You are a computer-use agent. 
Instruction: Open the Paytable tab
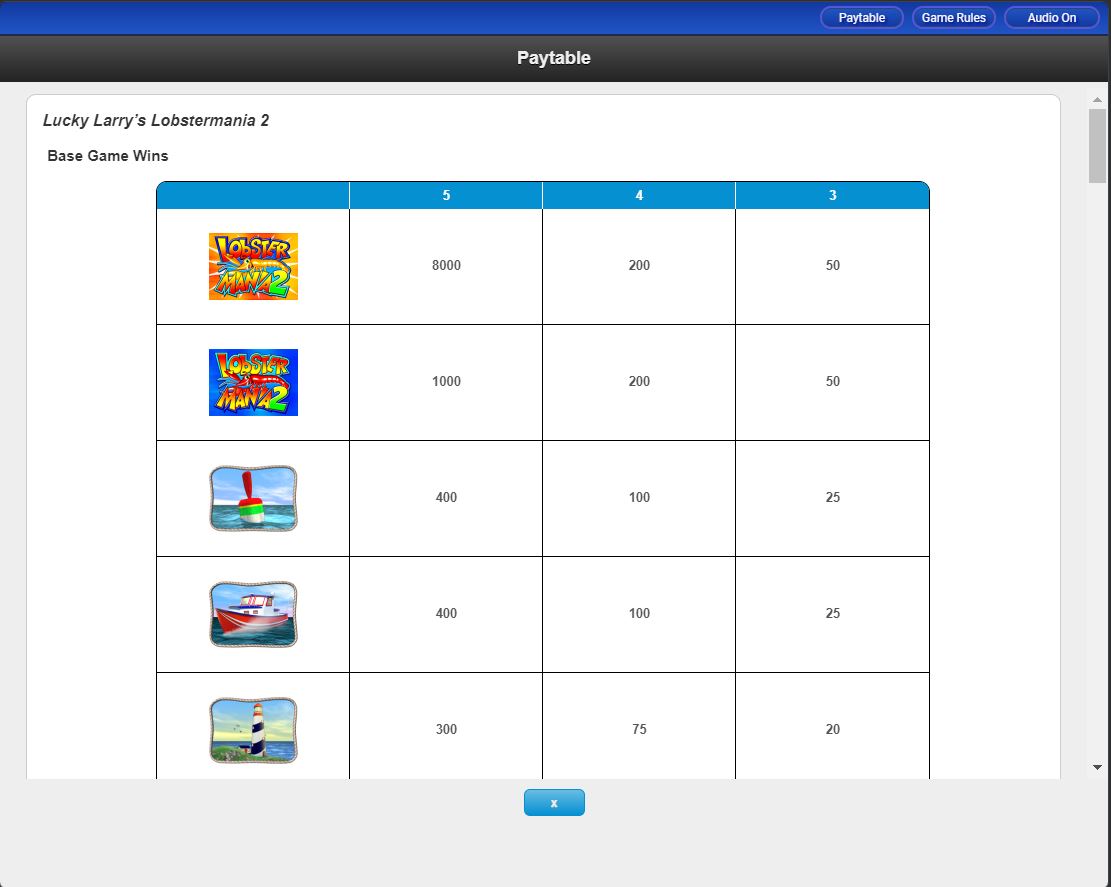click(861, 18)
